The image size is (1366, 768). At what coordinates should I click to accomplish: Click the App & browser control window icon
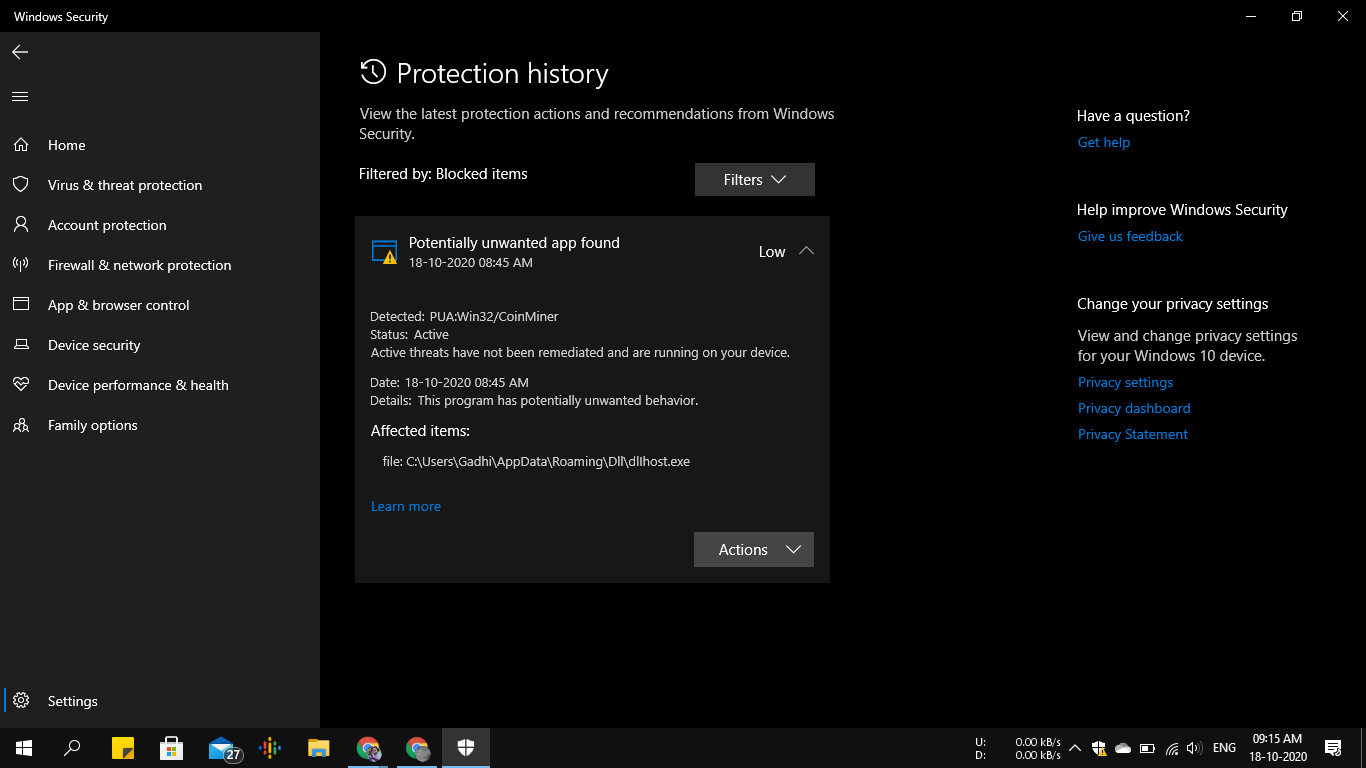click(21, 305)
